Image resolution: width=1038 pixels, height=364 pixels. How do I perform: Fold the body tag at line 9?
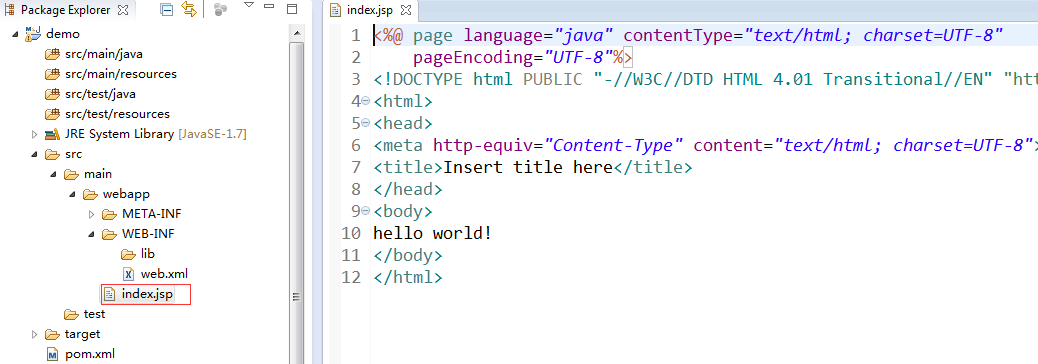(366, 211)
